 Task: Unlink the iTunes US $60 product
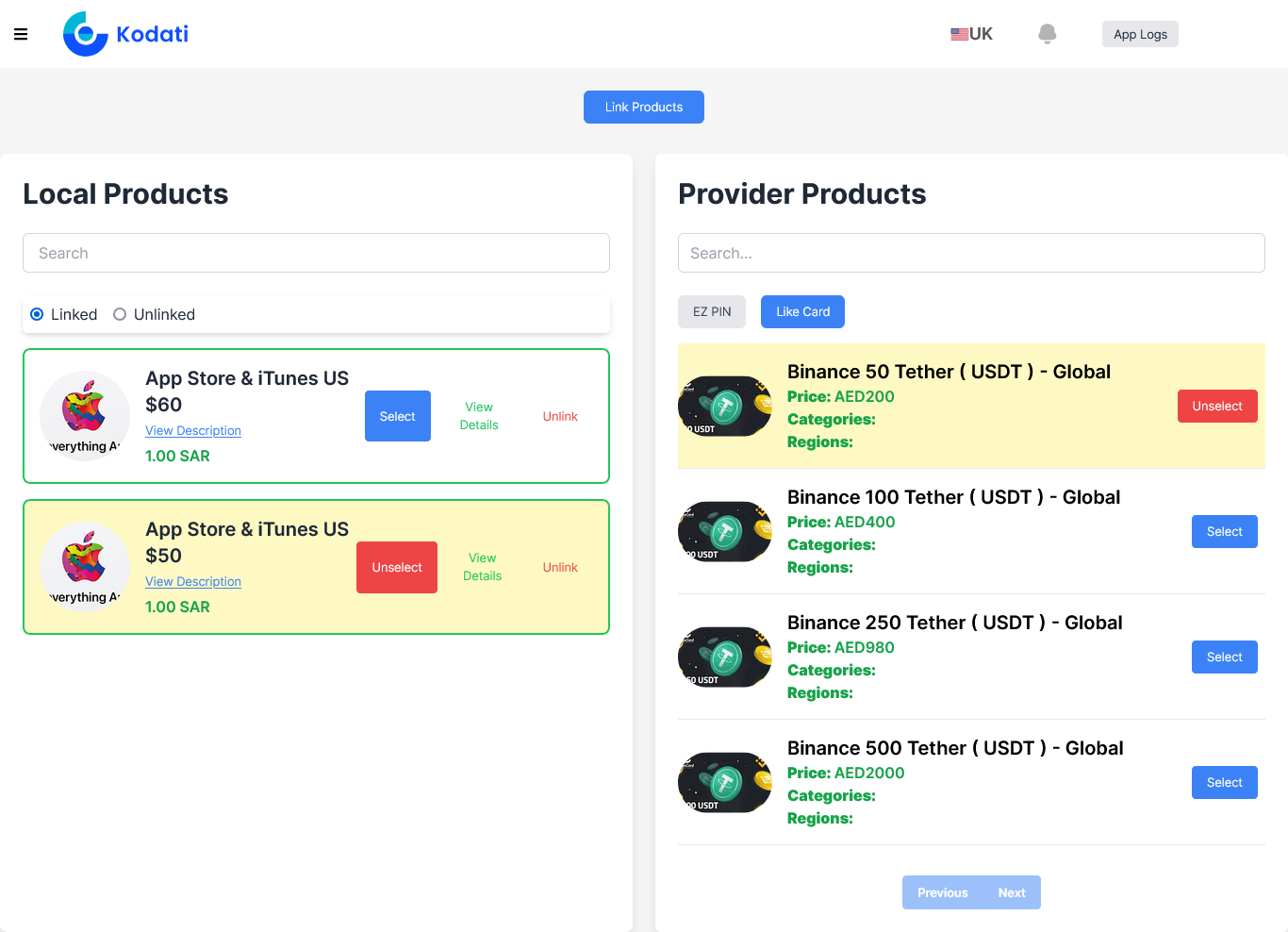pyautogui.click(x=560, y=416)
